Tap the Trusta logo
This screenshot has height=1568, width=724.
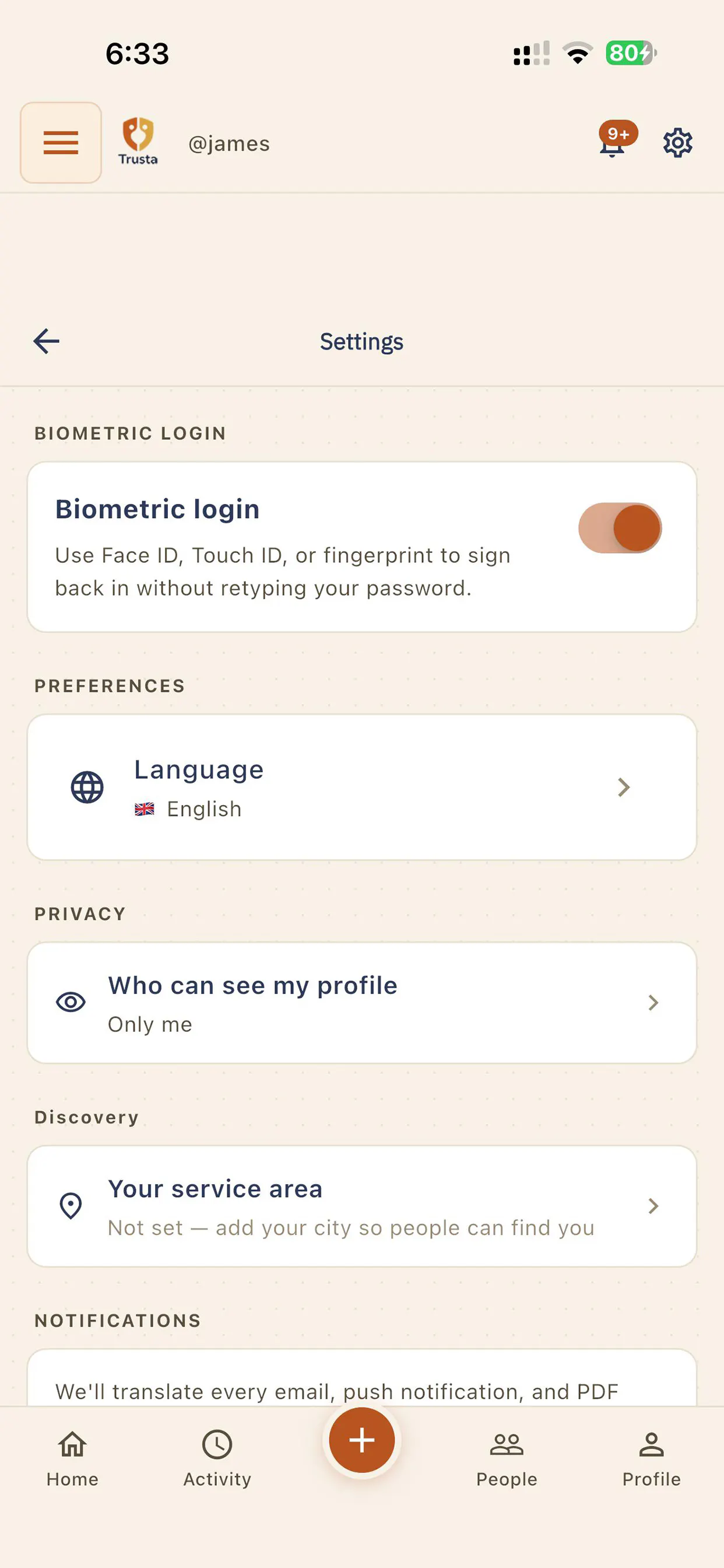(138, 141)
